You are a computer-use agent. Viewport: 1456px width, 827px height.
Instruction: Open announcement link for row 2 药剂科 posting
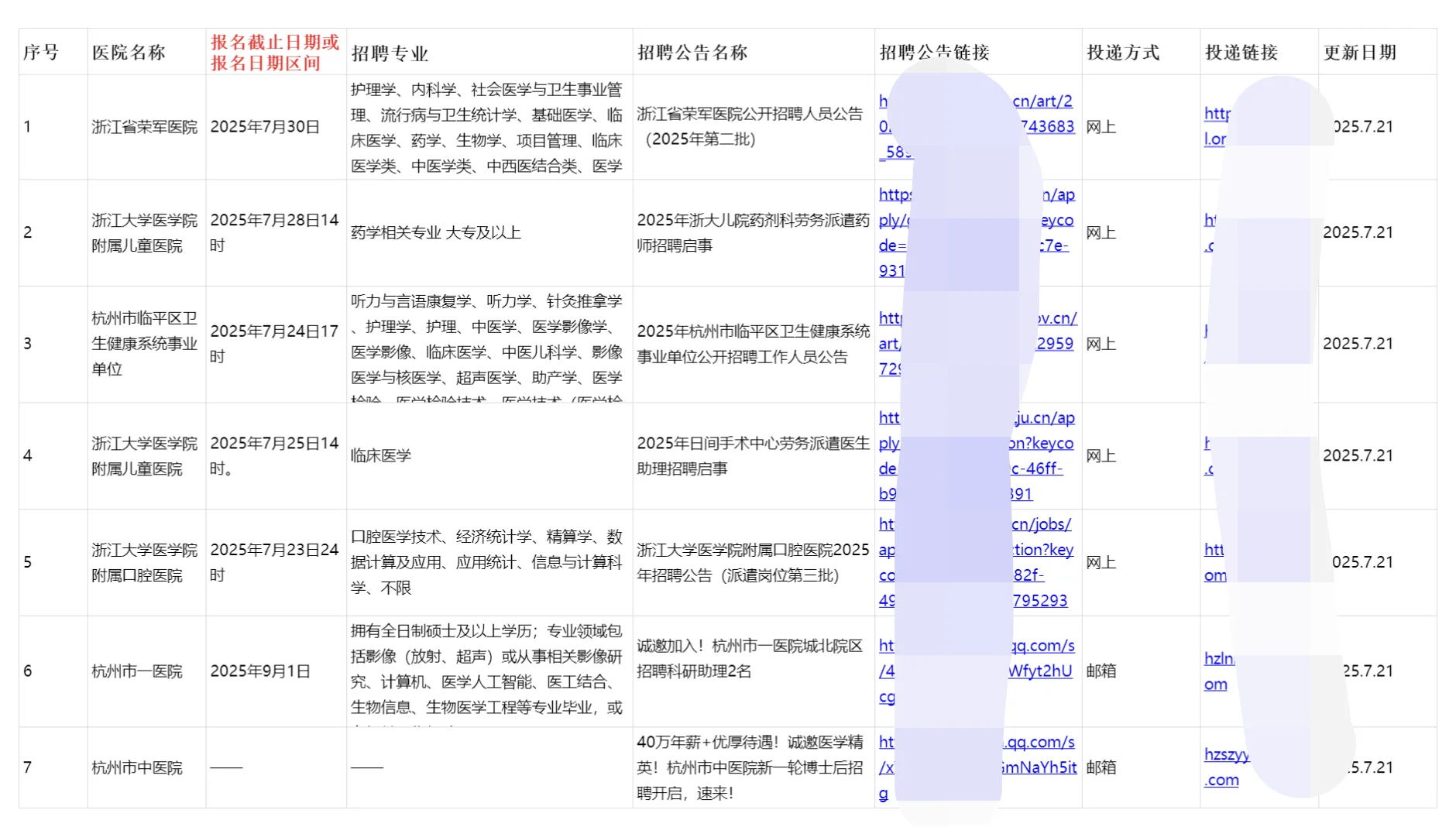pos(977,233)
